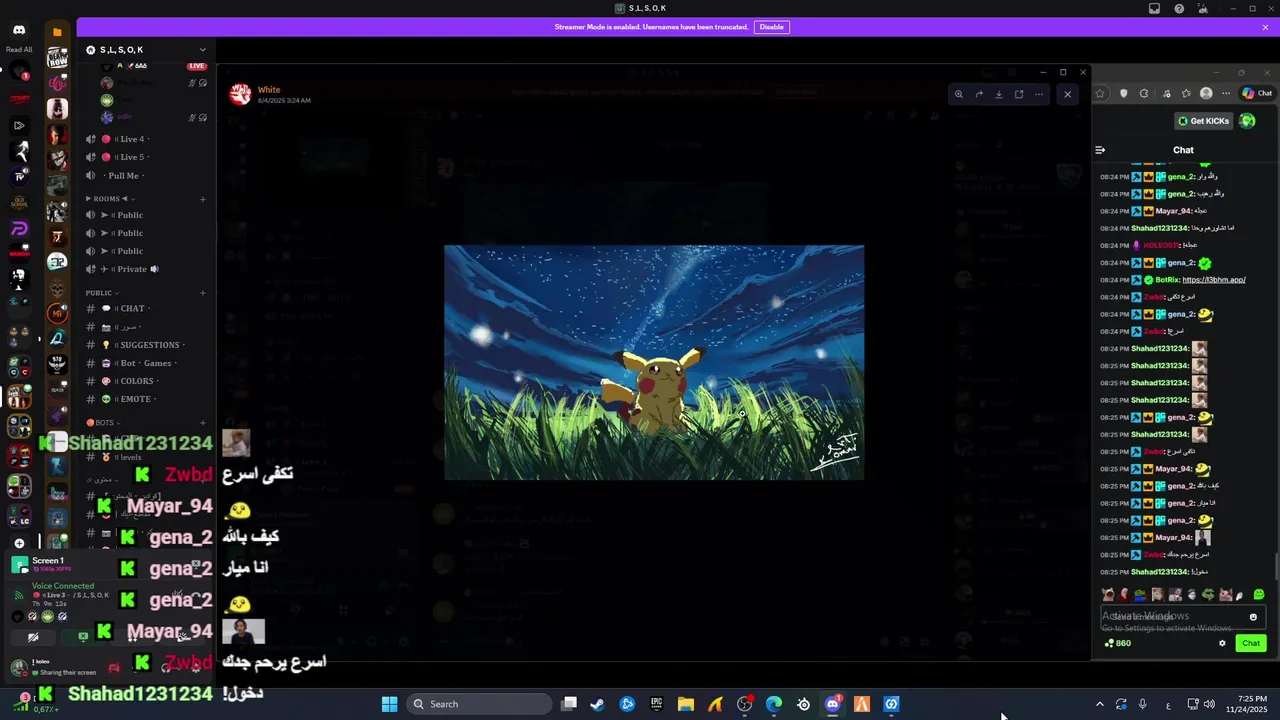Open more options in the image viewer
The width and height of the screenshot is (1280, 720).
(x=1039, y=94)
